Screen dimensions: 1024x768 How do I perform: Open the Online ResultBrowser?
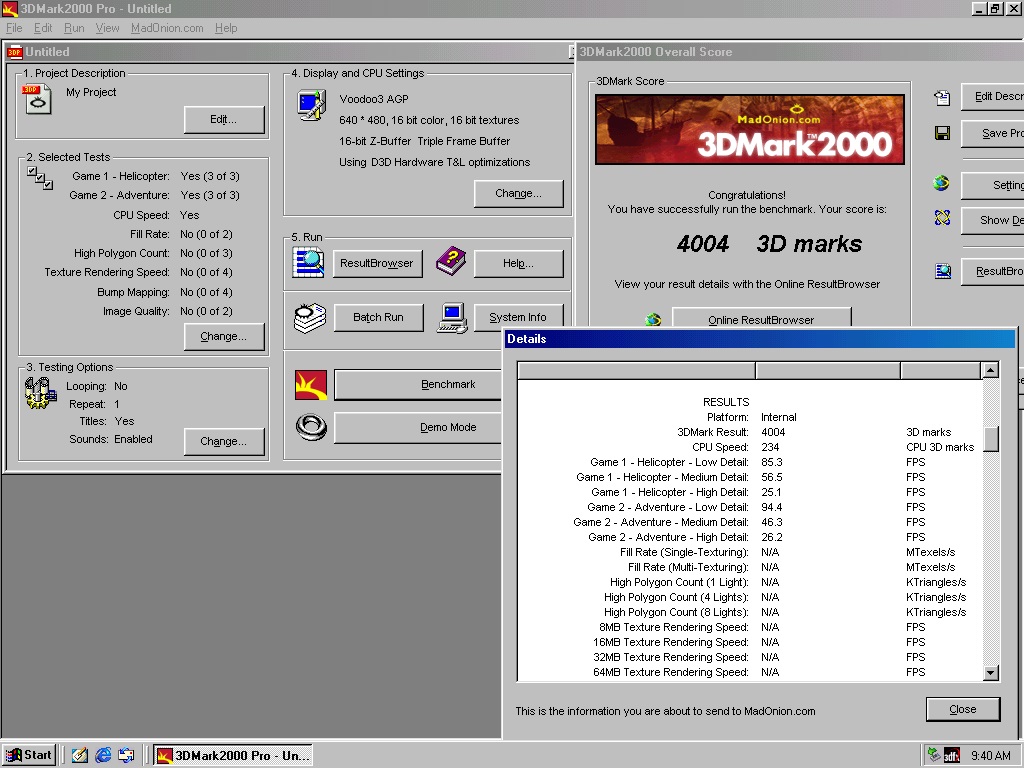[x=761, y=319]
